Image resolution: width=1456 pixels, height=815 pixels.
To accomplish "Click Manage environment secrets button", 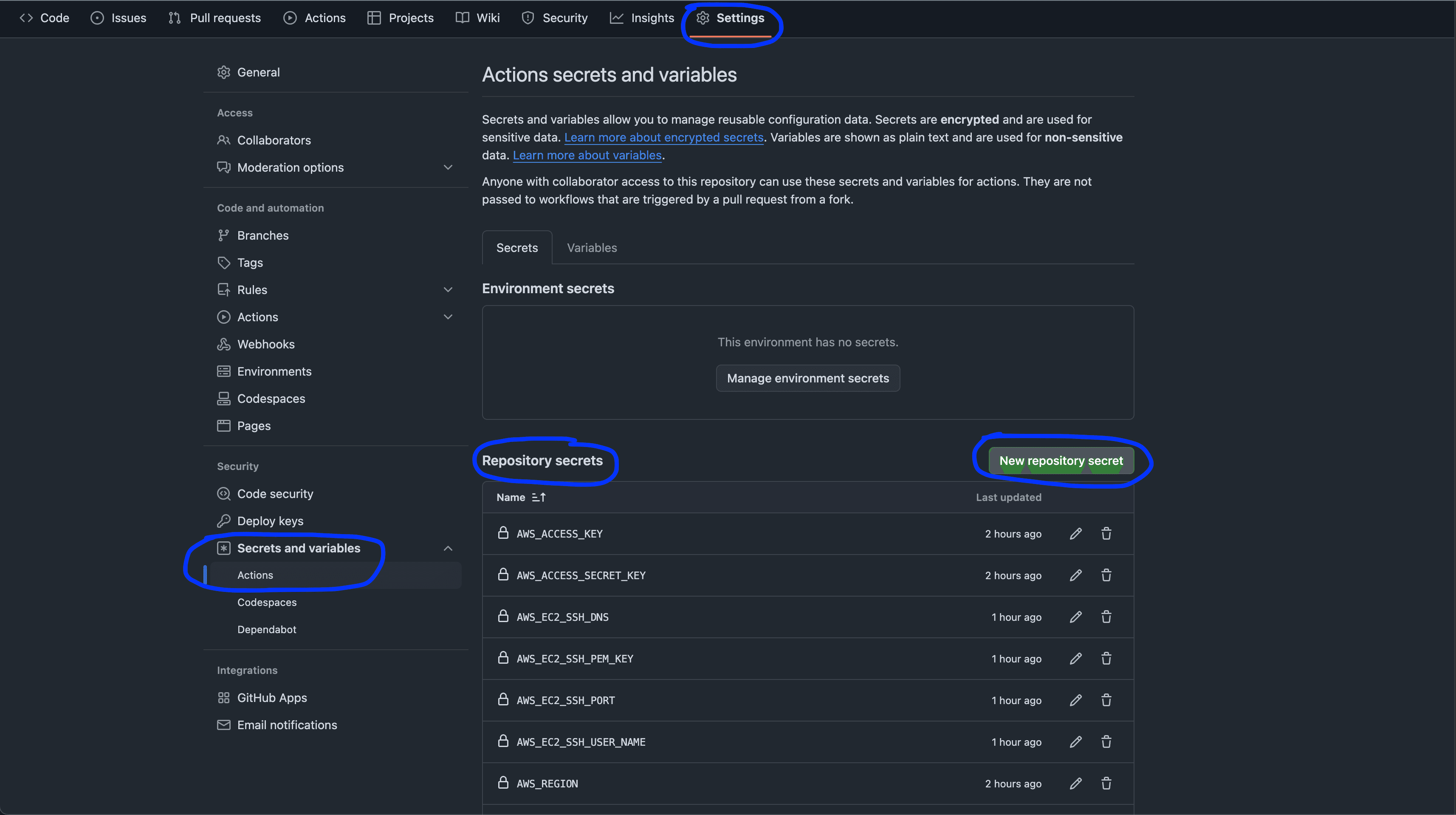I will click(x=808, y=378).
